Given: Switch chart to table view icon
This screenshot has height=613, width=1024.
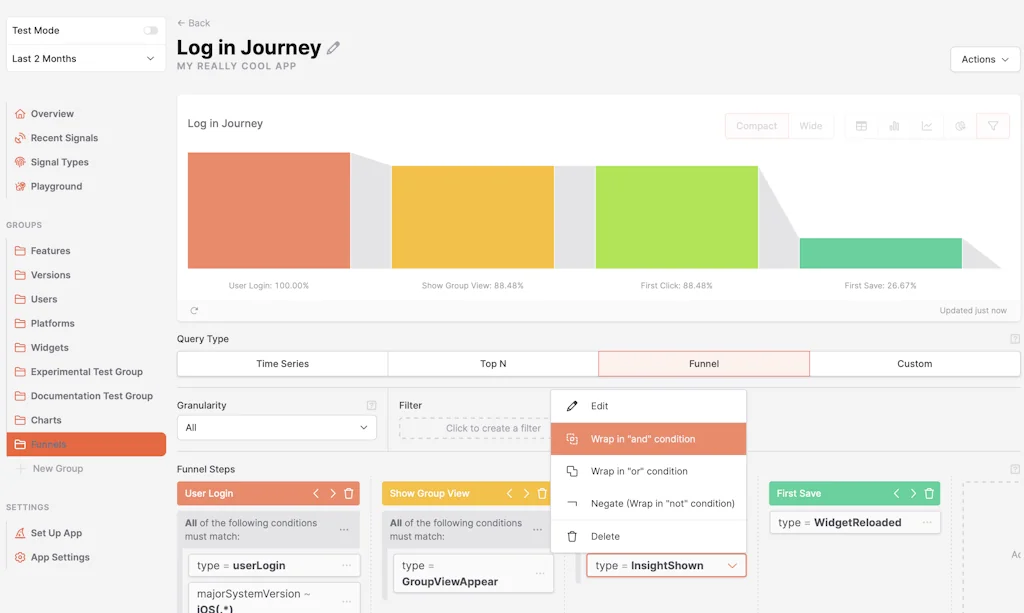Looking at the screenshot, I should point(861,126).
